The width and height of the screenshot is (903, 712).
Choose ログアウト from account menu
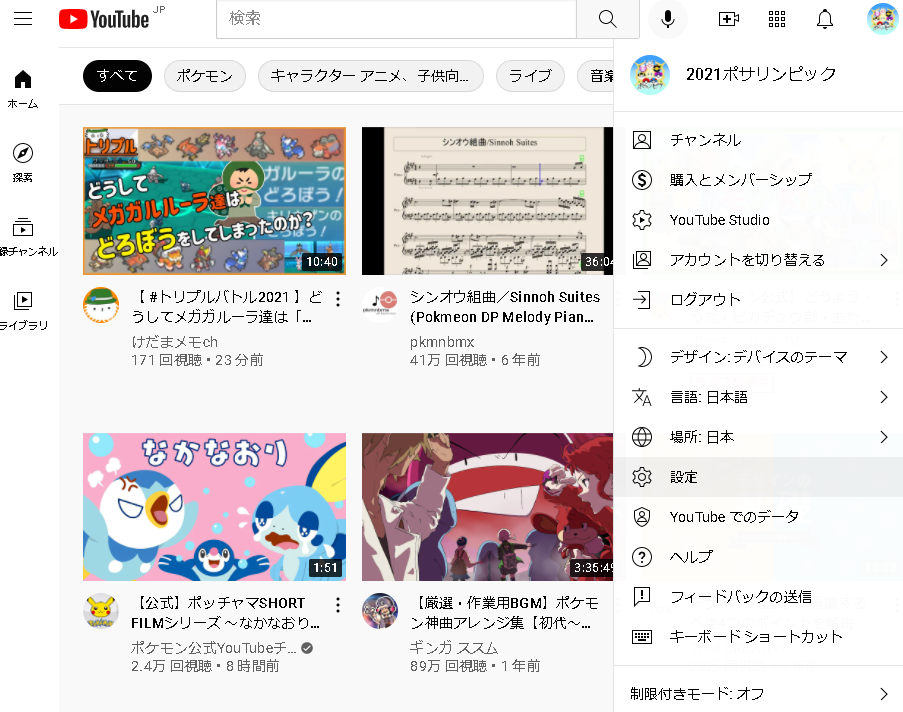click(758, 300)
